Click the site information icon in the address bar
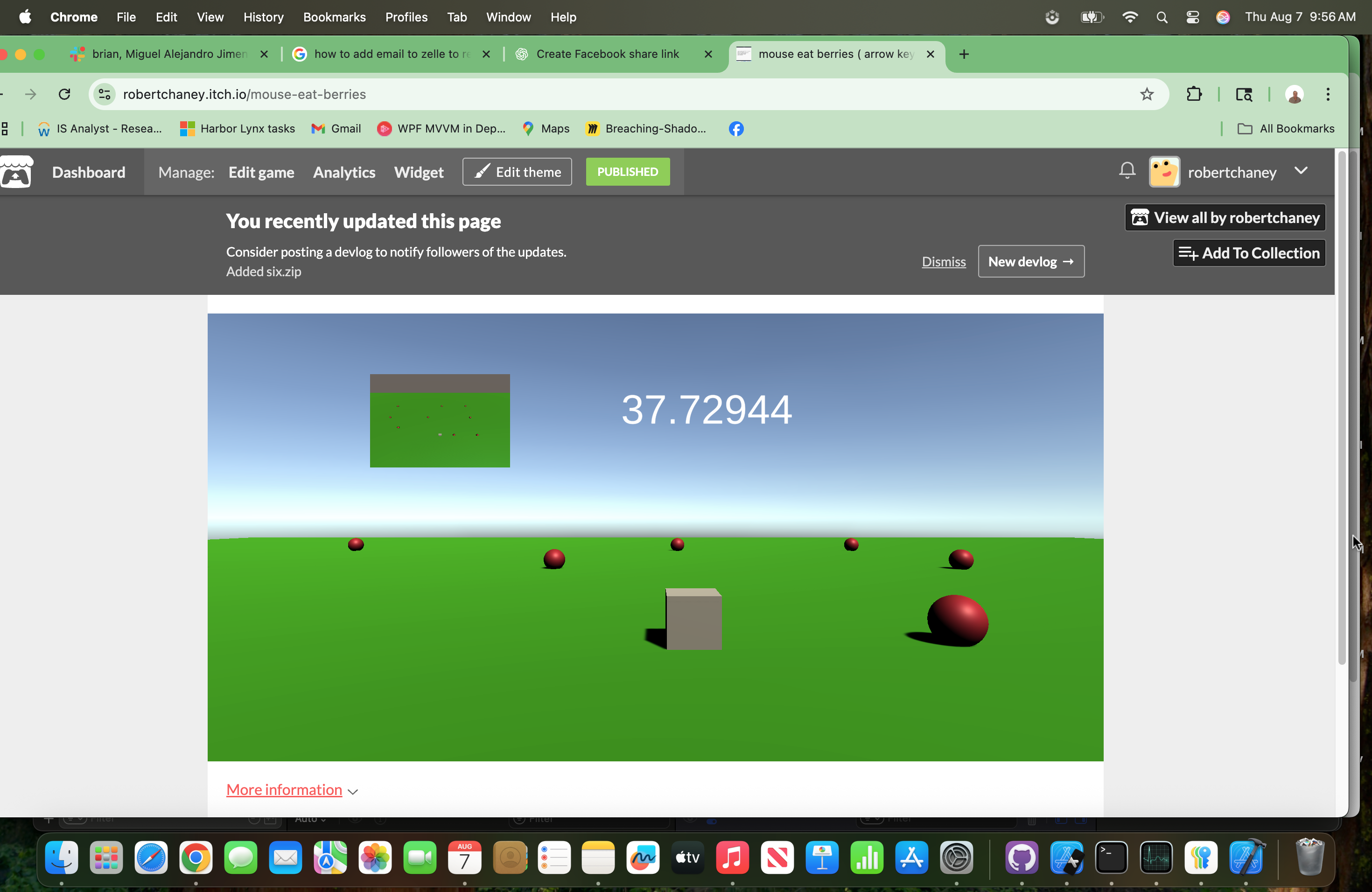Screen dimensions: 1372x892 pyautogui.click(x=105, y=94)
